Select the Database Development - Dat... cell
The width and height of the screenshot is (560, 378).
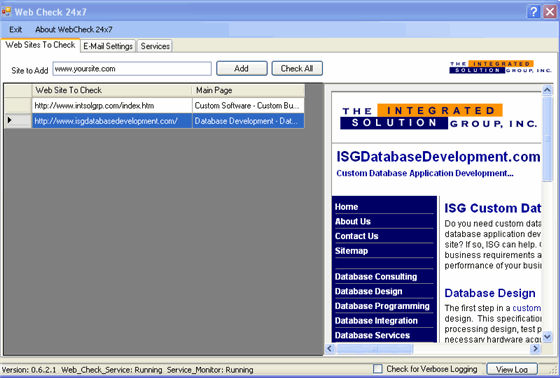[248, 121]
